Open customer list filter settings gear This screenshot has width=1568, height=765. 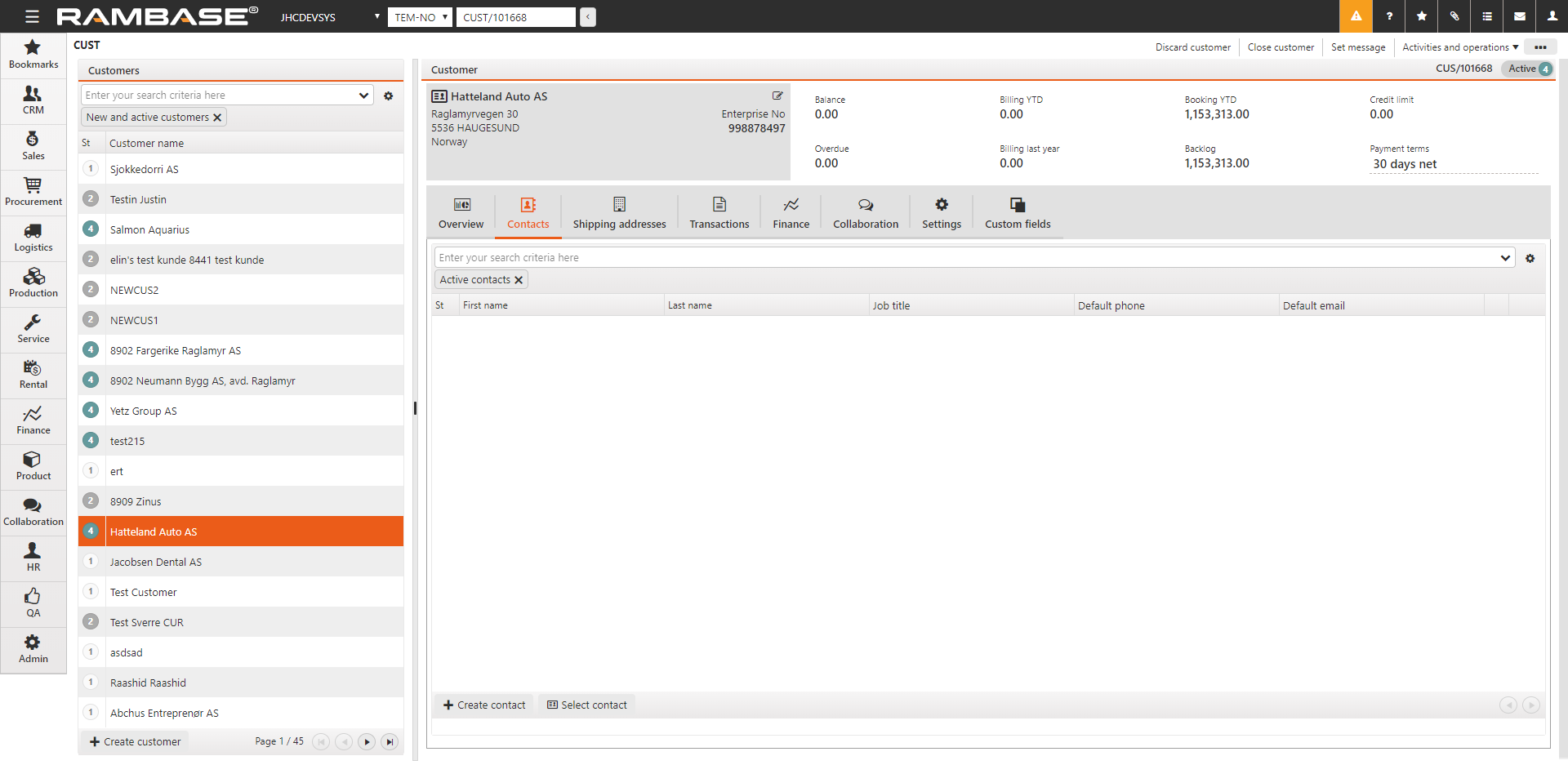tap(389, 96)
